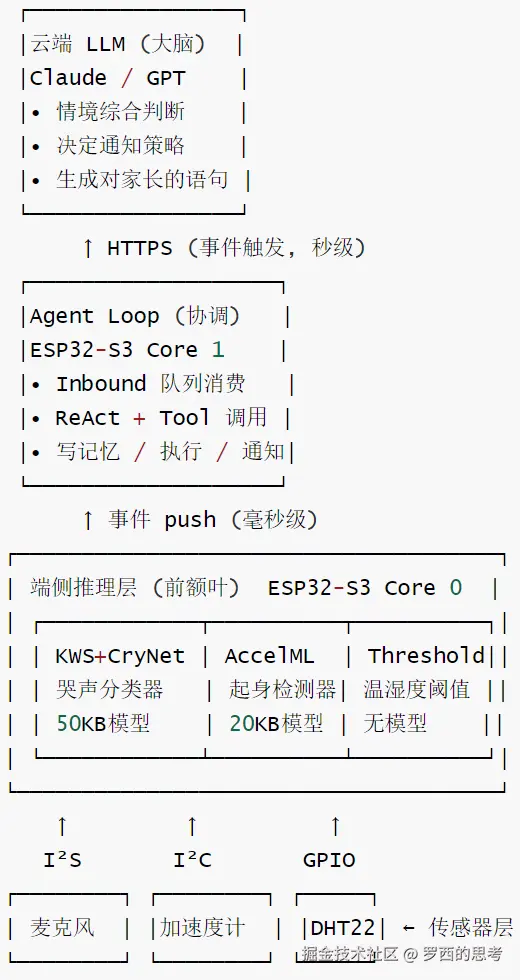Click the 情境综合判断 bullet item

(107, 112)
